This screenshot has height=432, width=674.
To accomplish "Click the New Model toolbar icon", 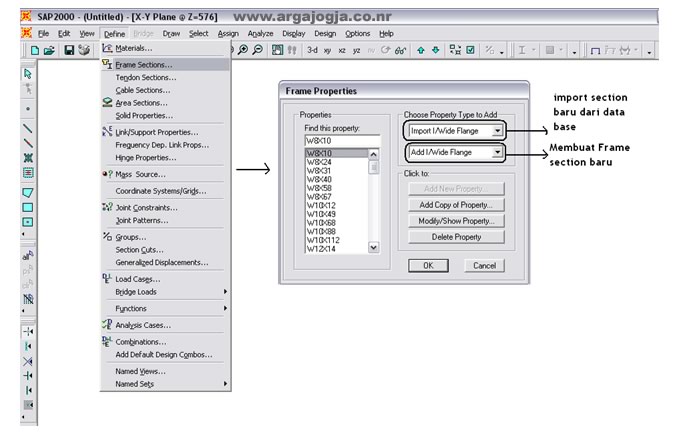I will pos(35,50).
